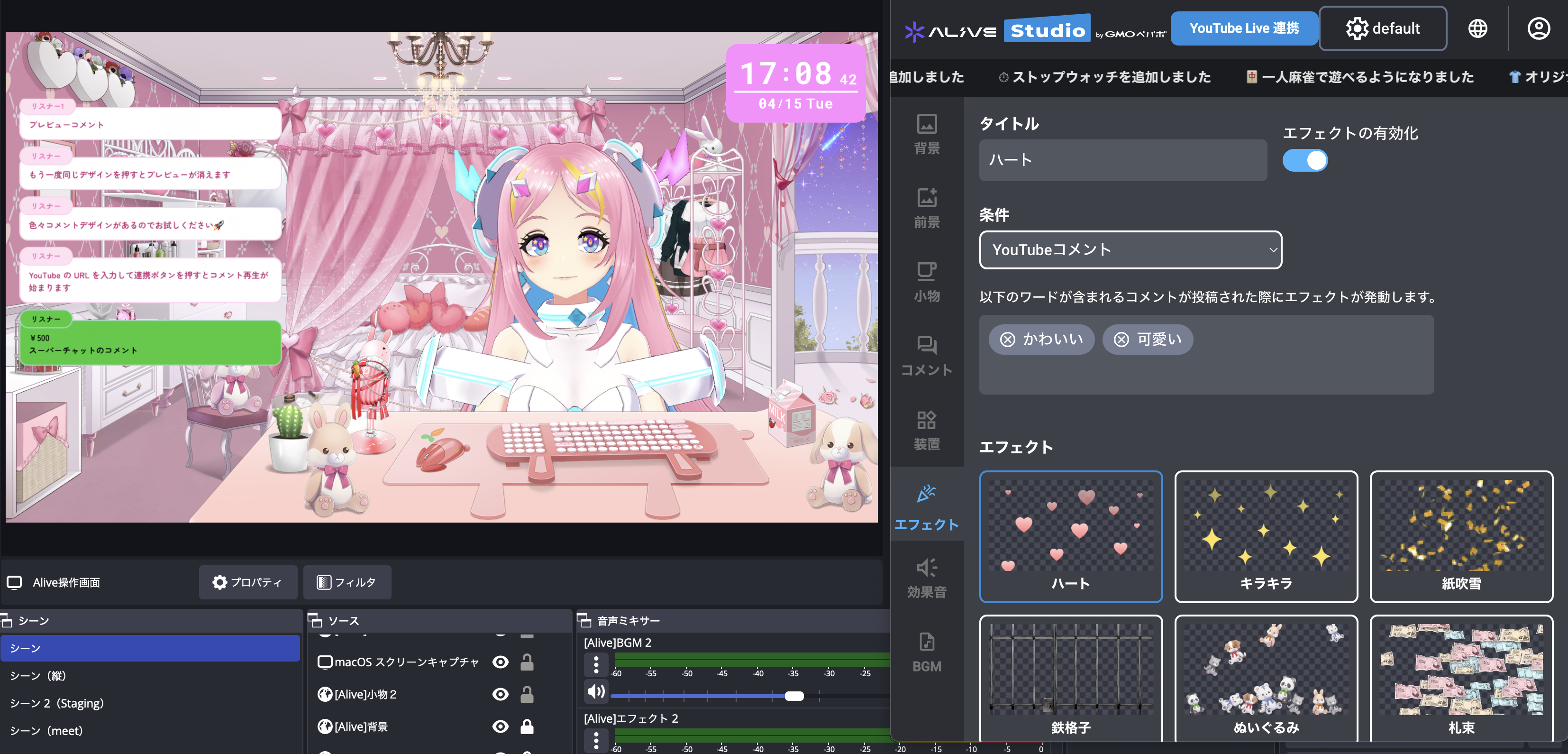Open プロパティ properties button

[x=248, y=582]
